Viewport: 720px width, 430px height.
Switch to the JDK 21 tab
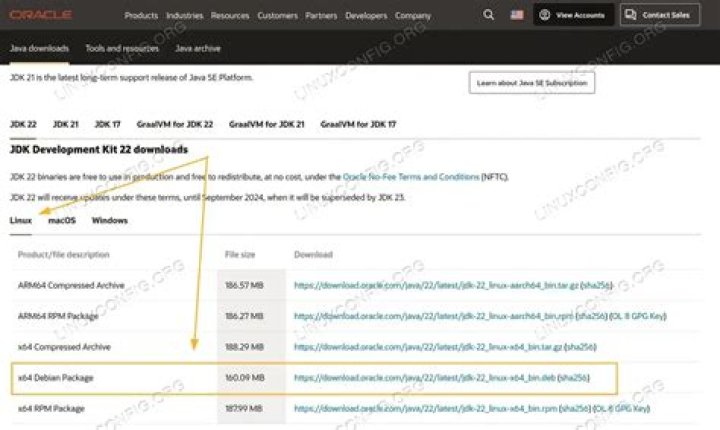click(66, 124)
